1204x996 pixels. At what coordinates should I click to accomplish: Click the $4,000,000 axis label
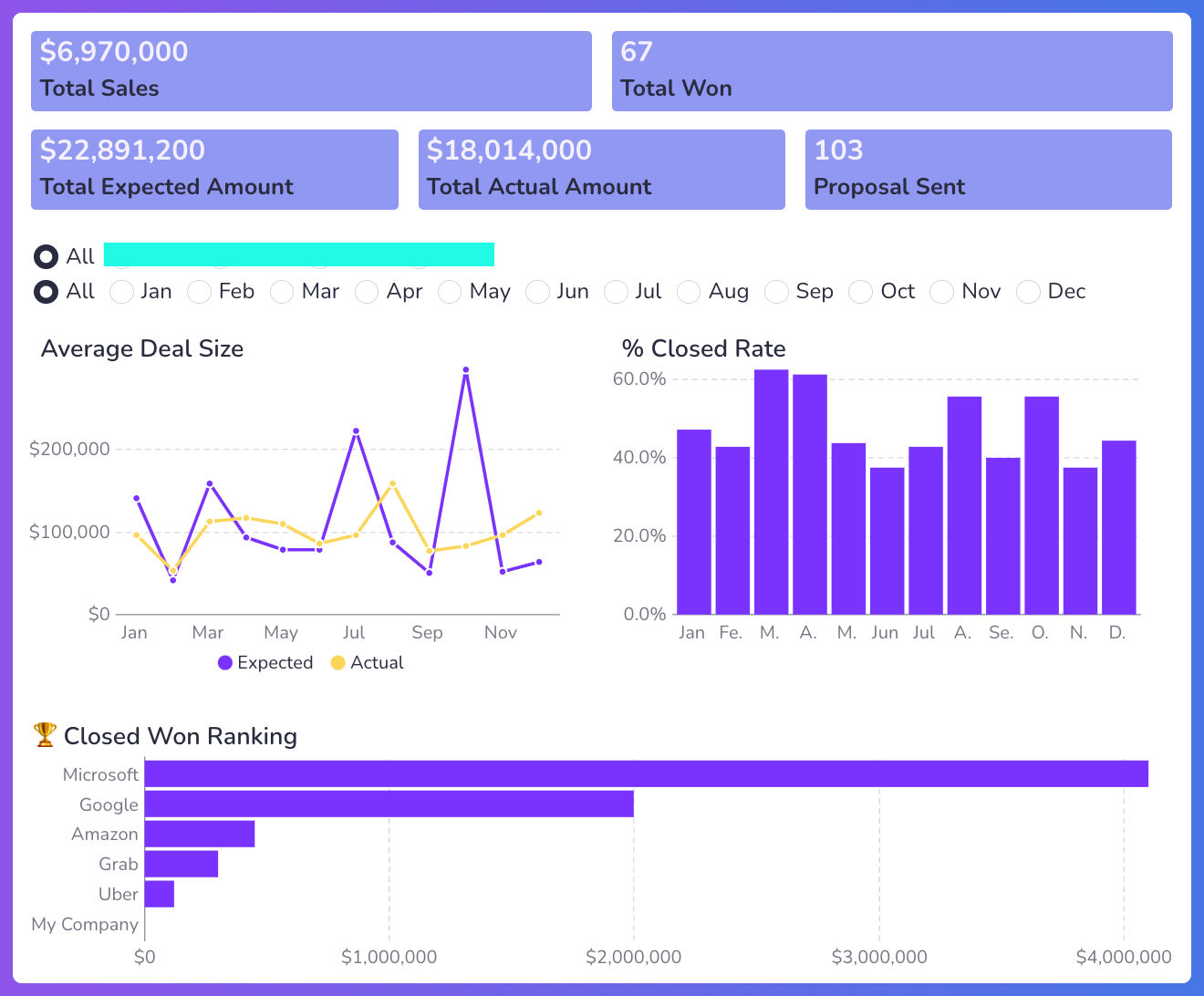pyautogui.click(x=1124, y=957)
